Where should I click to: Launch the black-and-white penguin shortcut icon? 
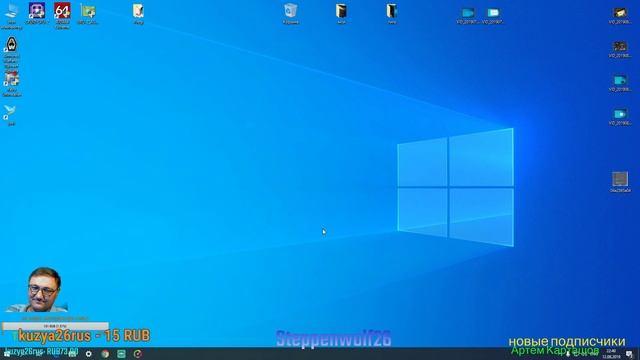click(11, 44)
